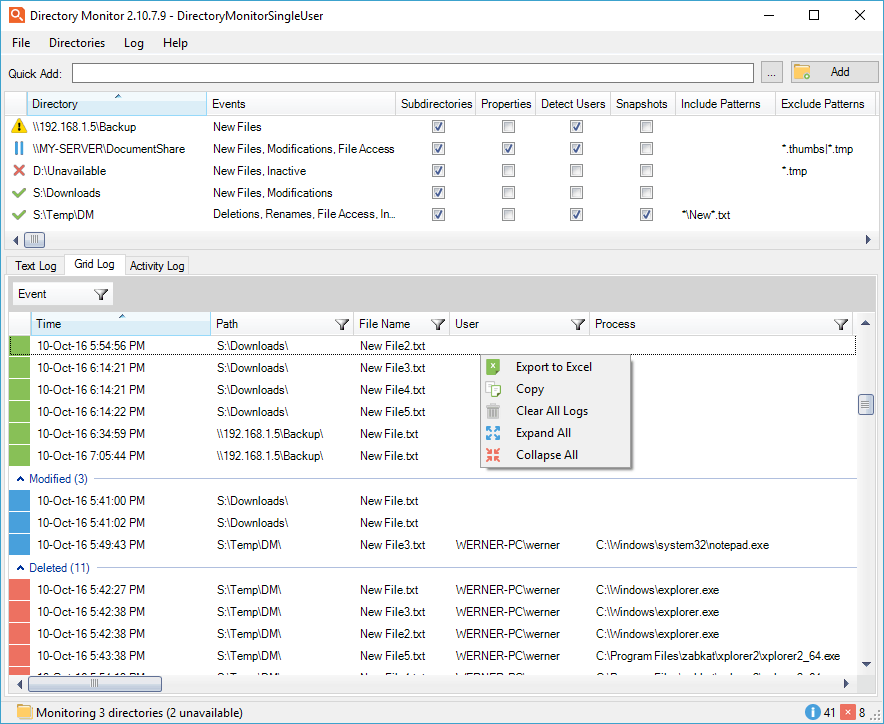Open the Directories menu
The height and width of the screenshot is (724, 884).
coord(77,43)
